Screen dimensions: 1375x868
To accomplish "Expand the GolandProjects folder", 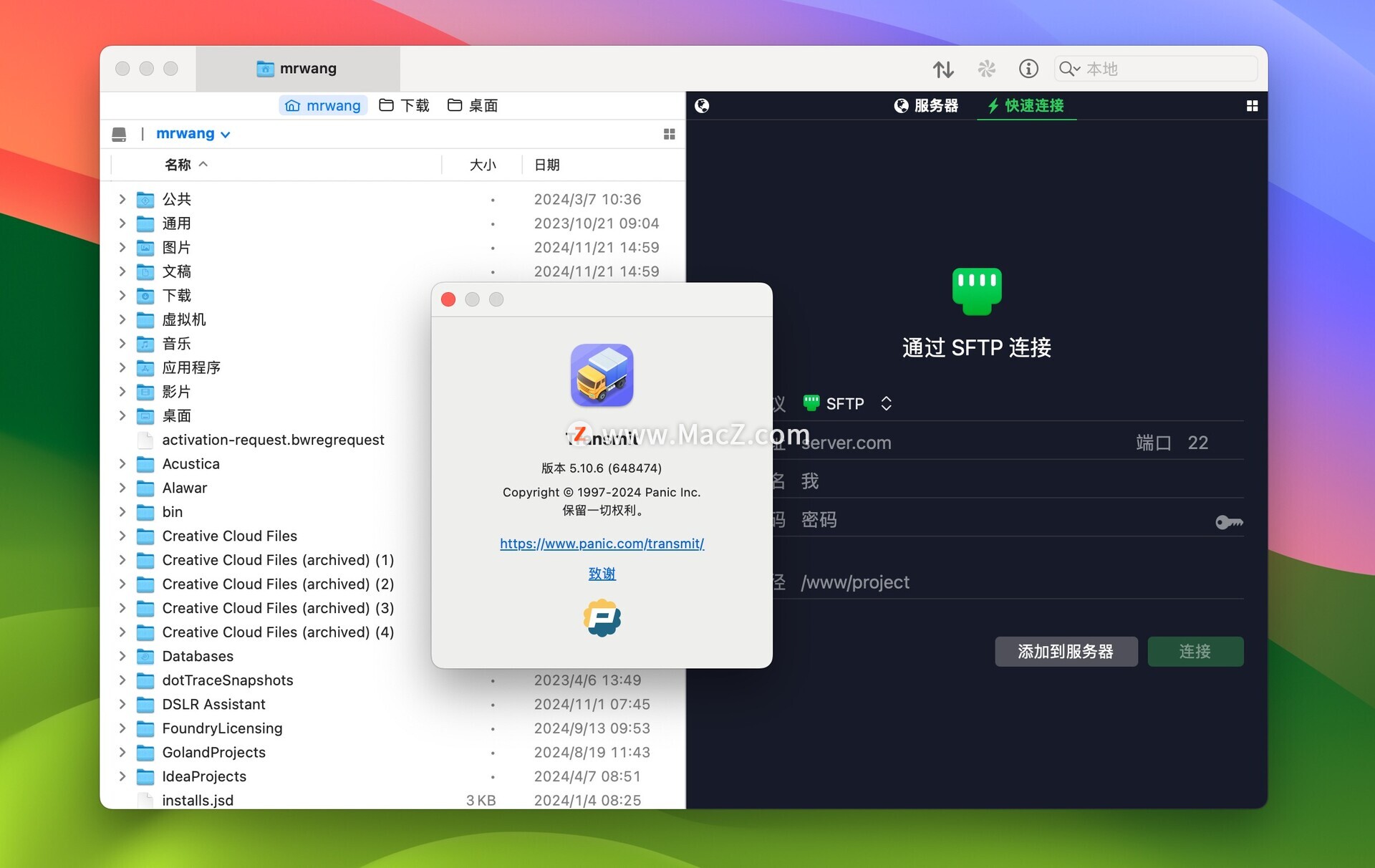I will (x=122, y=752).
